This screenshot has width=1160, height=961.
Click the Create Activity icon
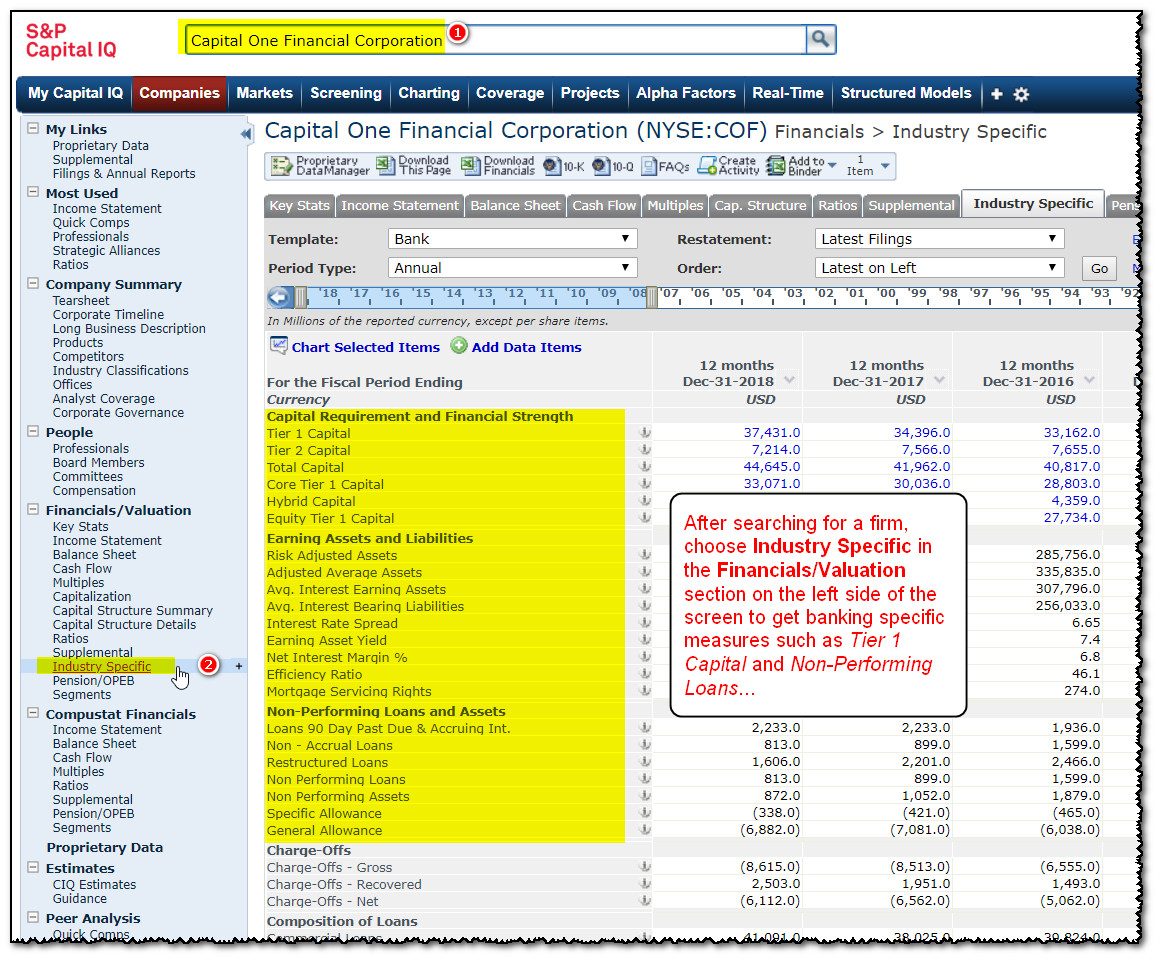point(707,165)
